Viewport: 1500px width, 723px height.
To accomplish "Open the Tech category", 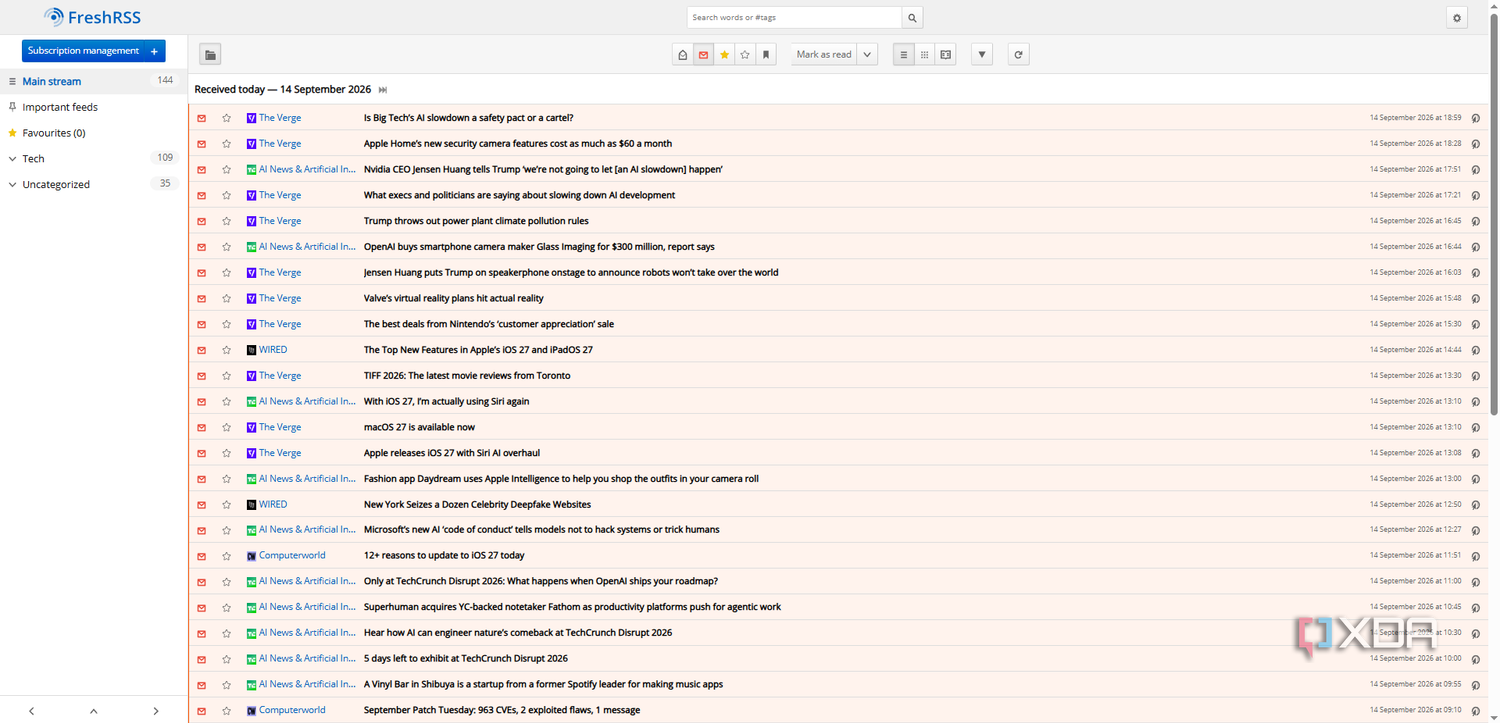I will coord(34,159).
